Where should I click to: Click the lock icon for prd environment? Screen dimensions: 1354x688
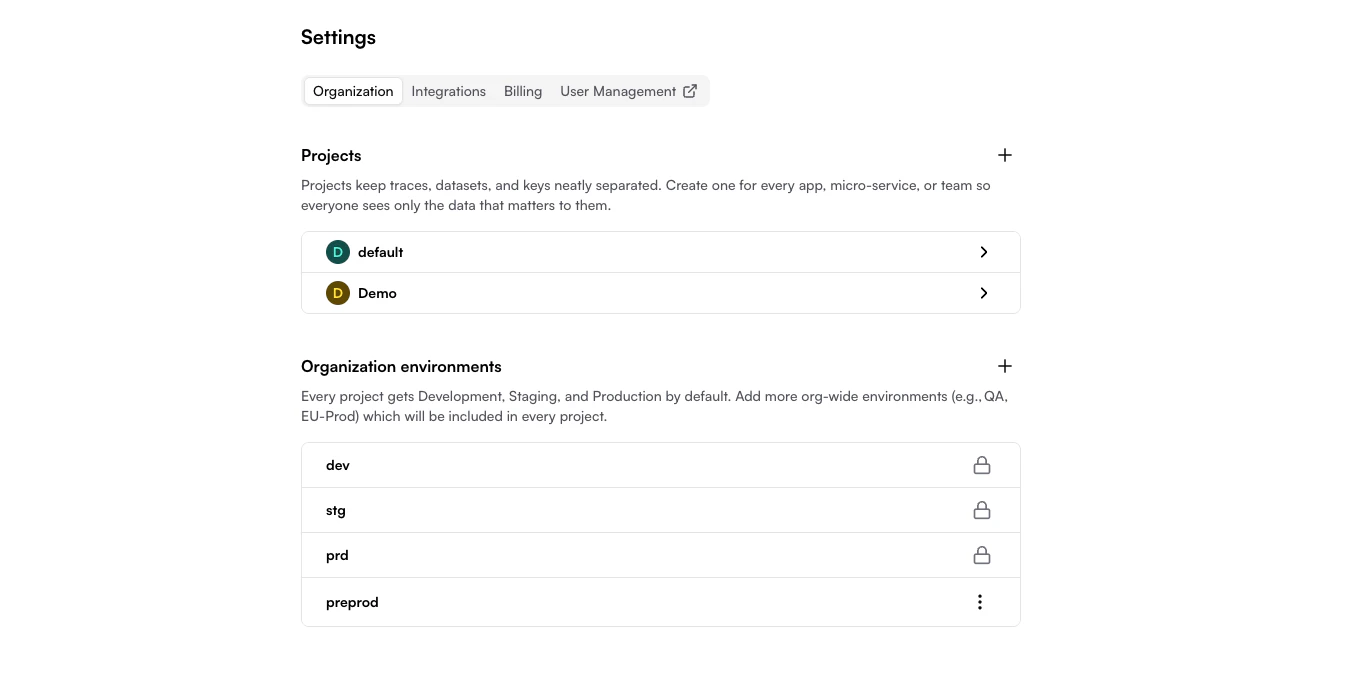point(982,555)
